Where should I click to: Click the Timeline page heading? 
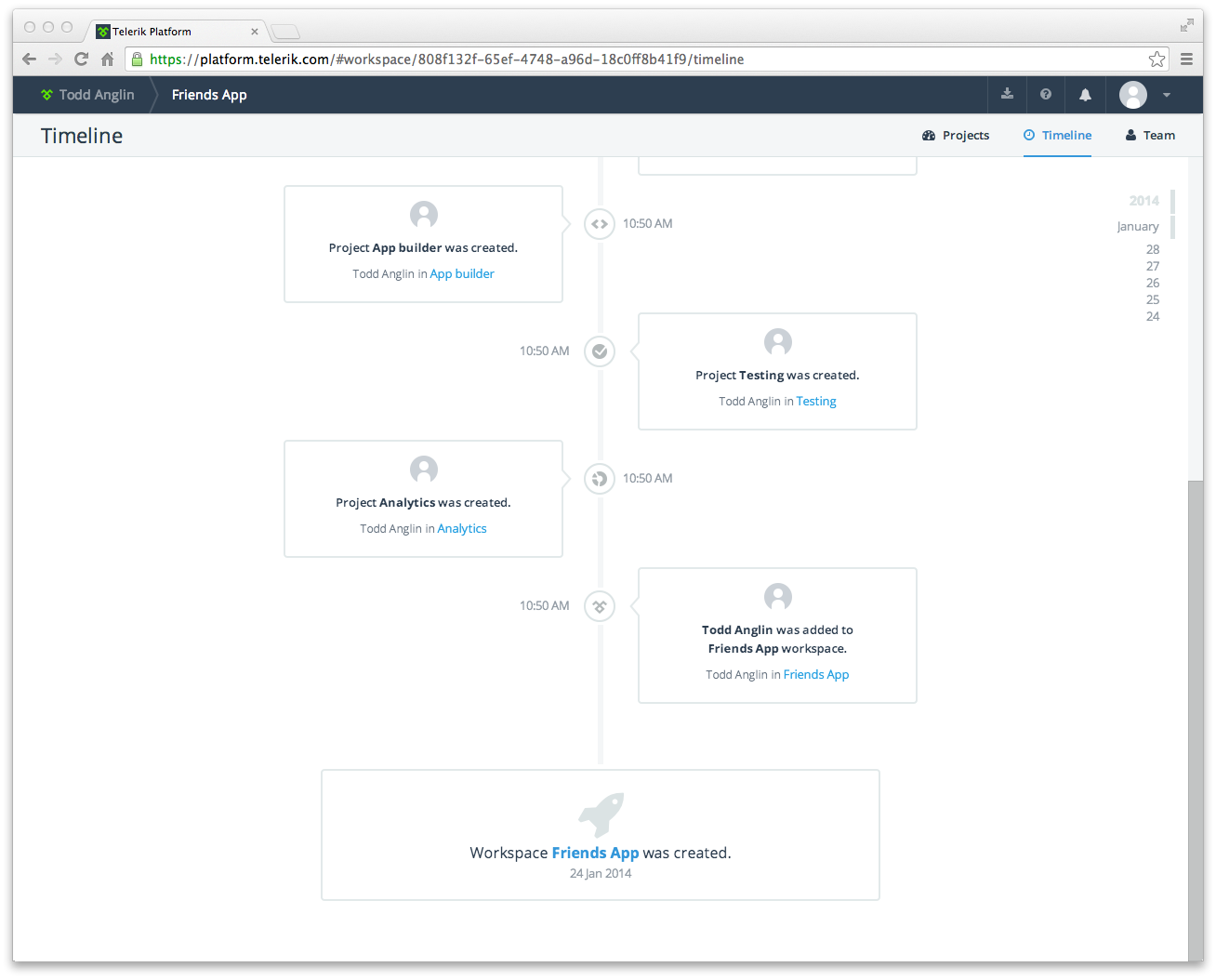click(x=82, y=136)
